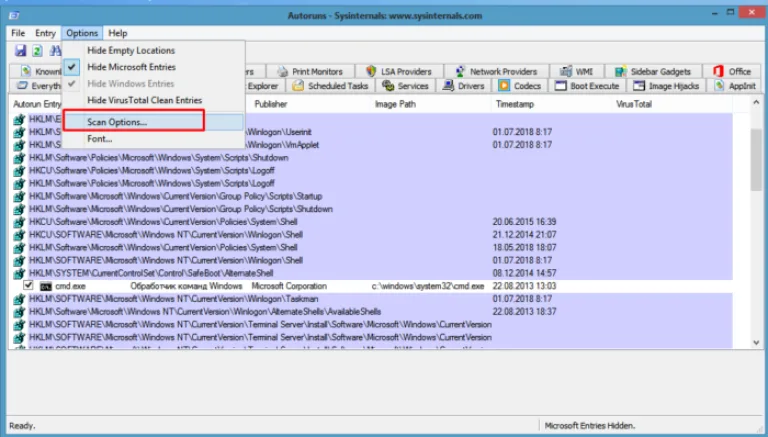
Task: Select Hide Empty Locations menu item
Action: coord(153,50)
